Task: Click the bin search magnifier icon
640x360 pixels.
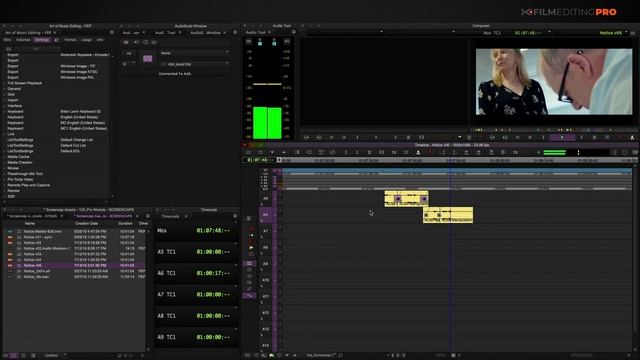Action: click(x=120, y=356)
